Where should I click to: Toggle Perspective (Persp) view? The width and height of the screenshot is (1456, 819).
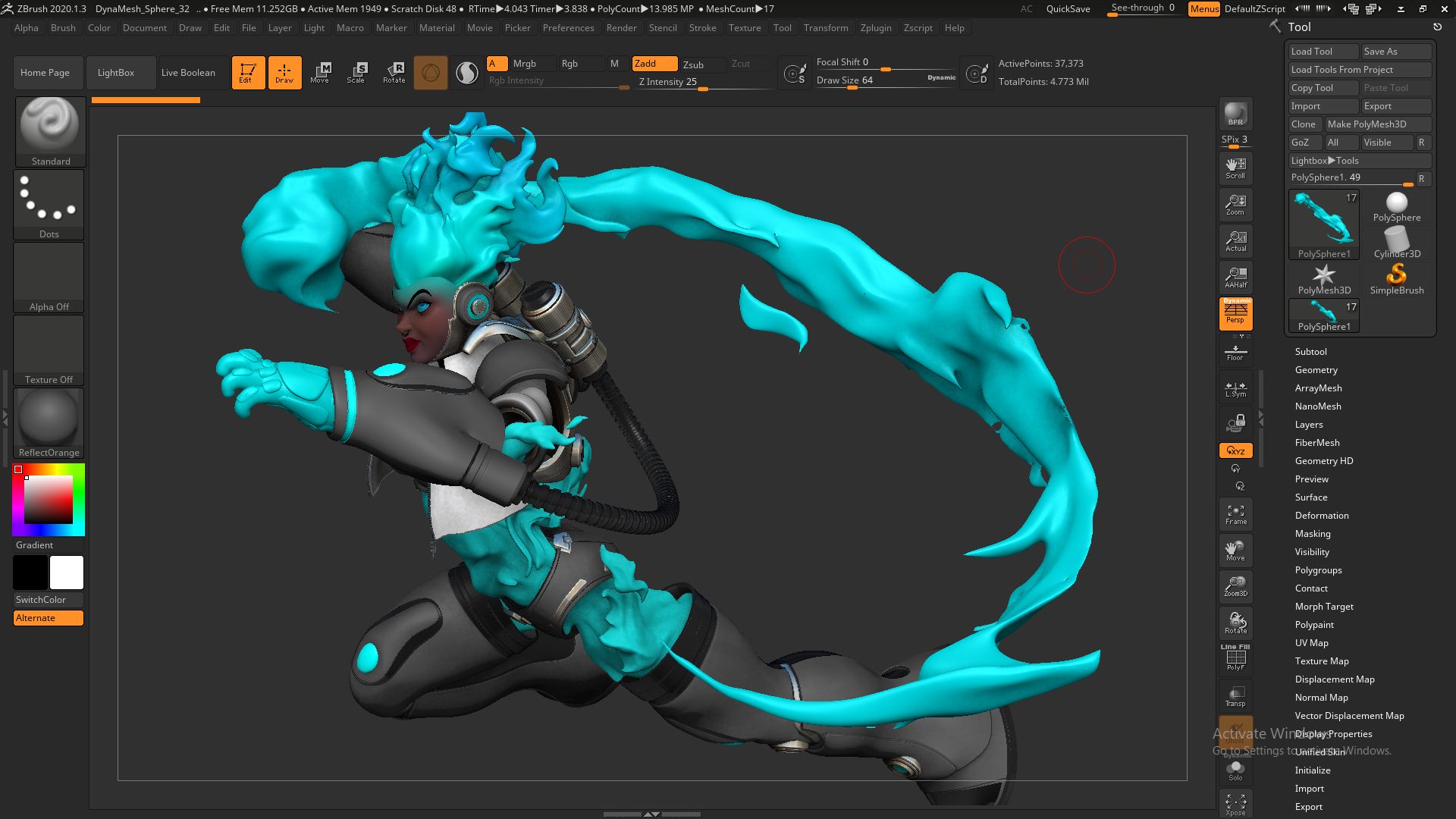click(x=1235, y=314)
